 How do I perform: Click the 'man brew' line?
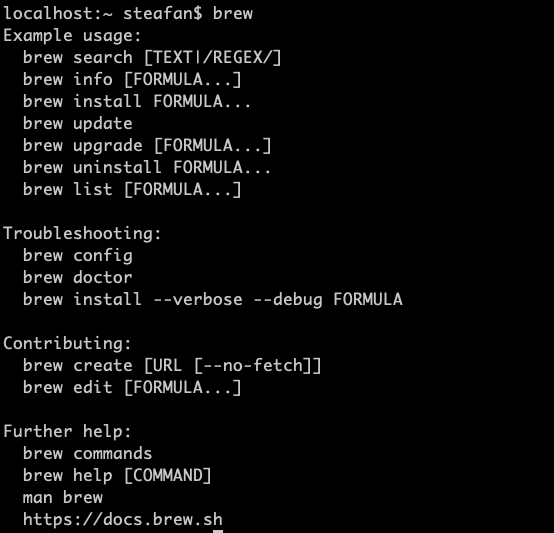[63, 497]
